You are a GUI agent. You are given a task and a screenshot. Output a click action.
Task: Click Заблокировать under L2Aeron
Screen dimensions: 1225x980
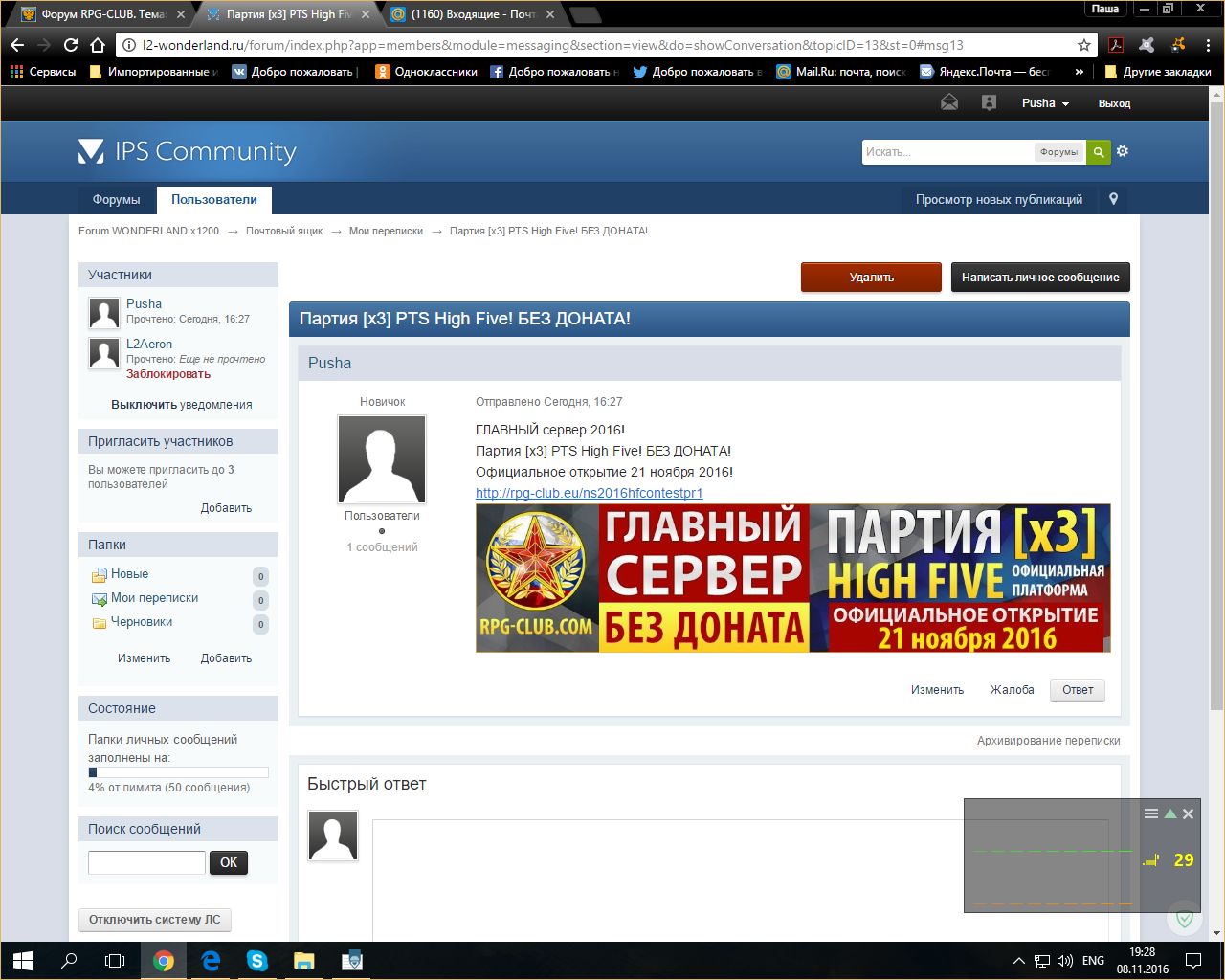(x=168, y=374)
